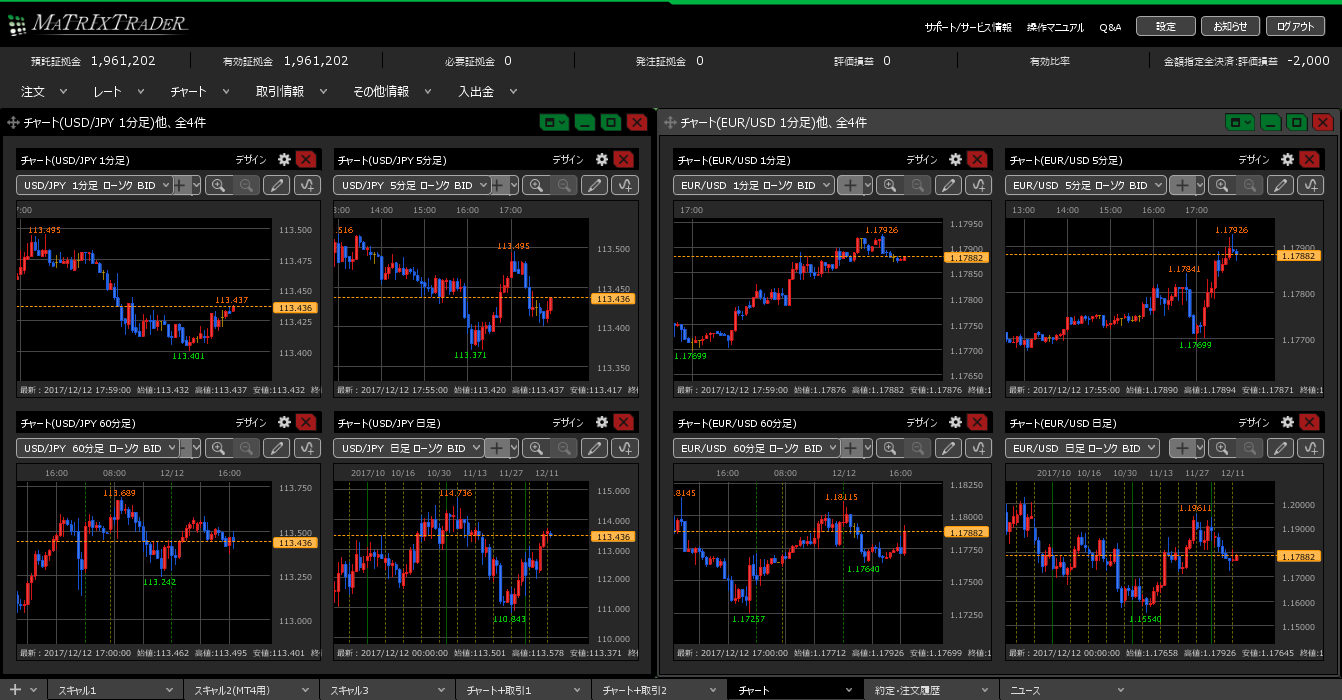Viewport: 1342px width, 700px height.
Task: Open the USD/JPY 5分足 ローソク BID dropdown
Action: 413,185
